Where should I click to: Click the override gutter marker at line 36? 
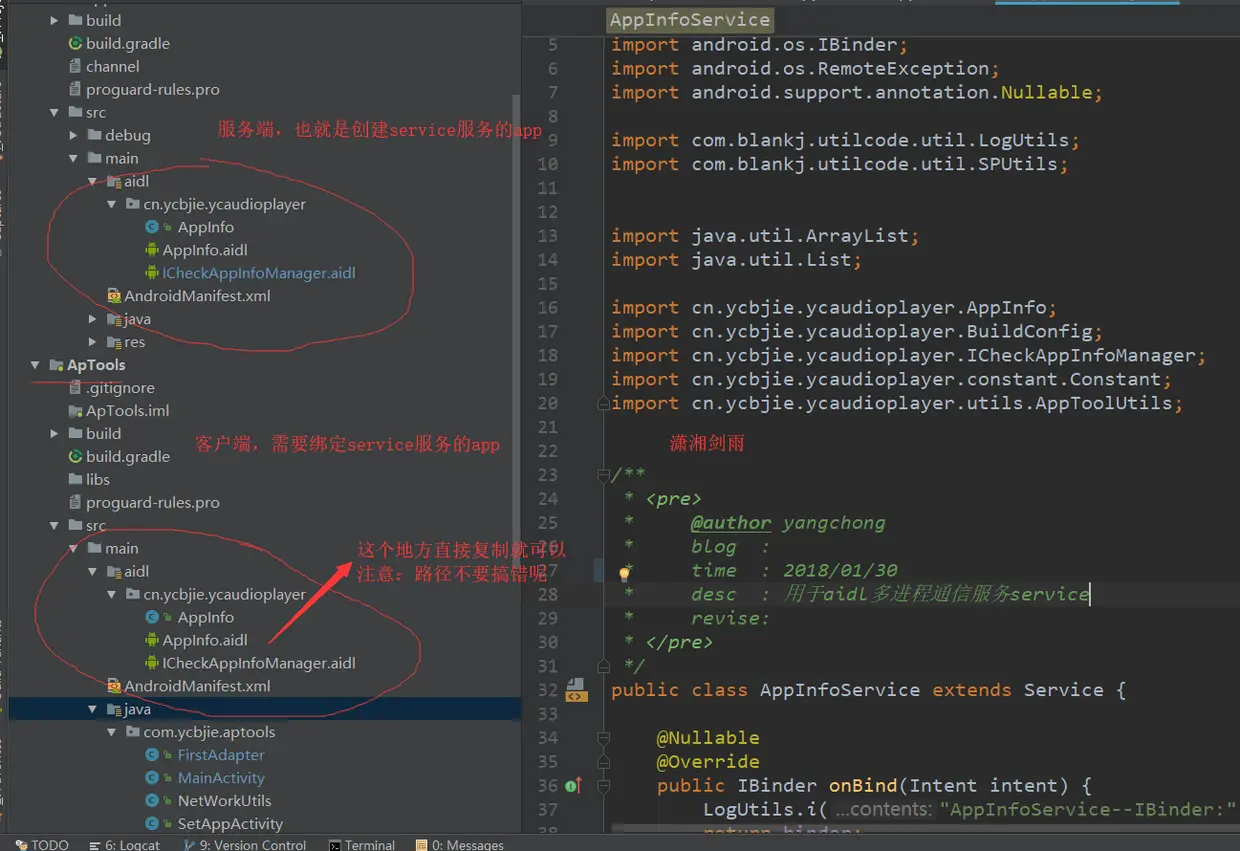(572, 786)
